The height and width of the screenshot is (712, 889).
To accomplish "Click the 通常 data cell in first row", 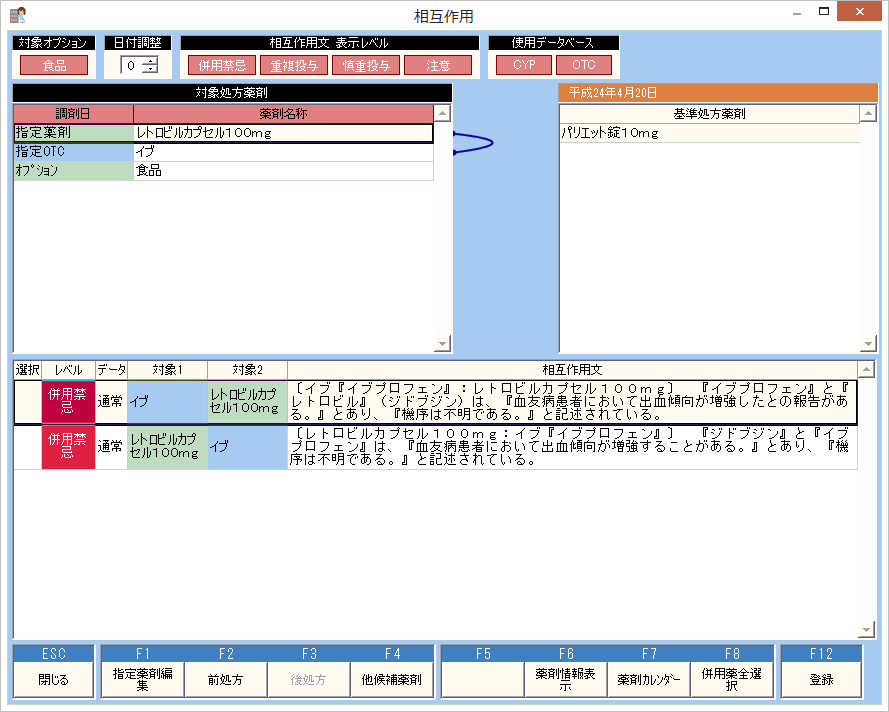I will click(111, 402).
